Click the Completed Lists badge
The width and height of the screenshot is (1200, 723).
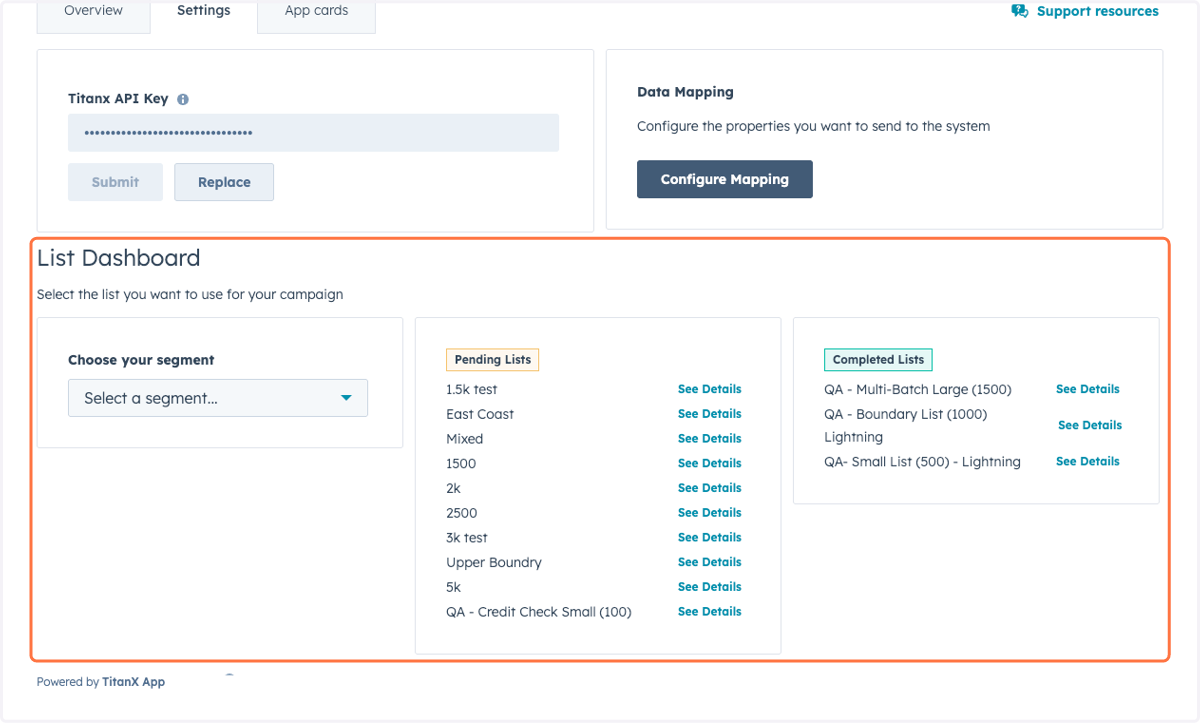point(878,360)
